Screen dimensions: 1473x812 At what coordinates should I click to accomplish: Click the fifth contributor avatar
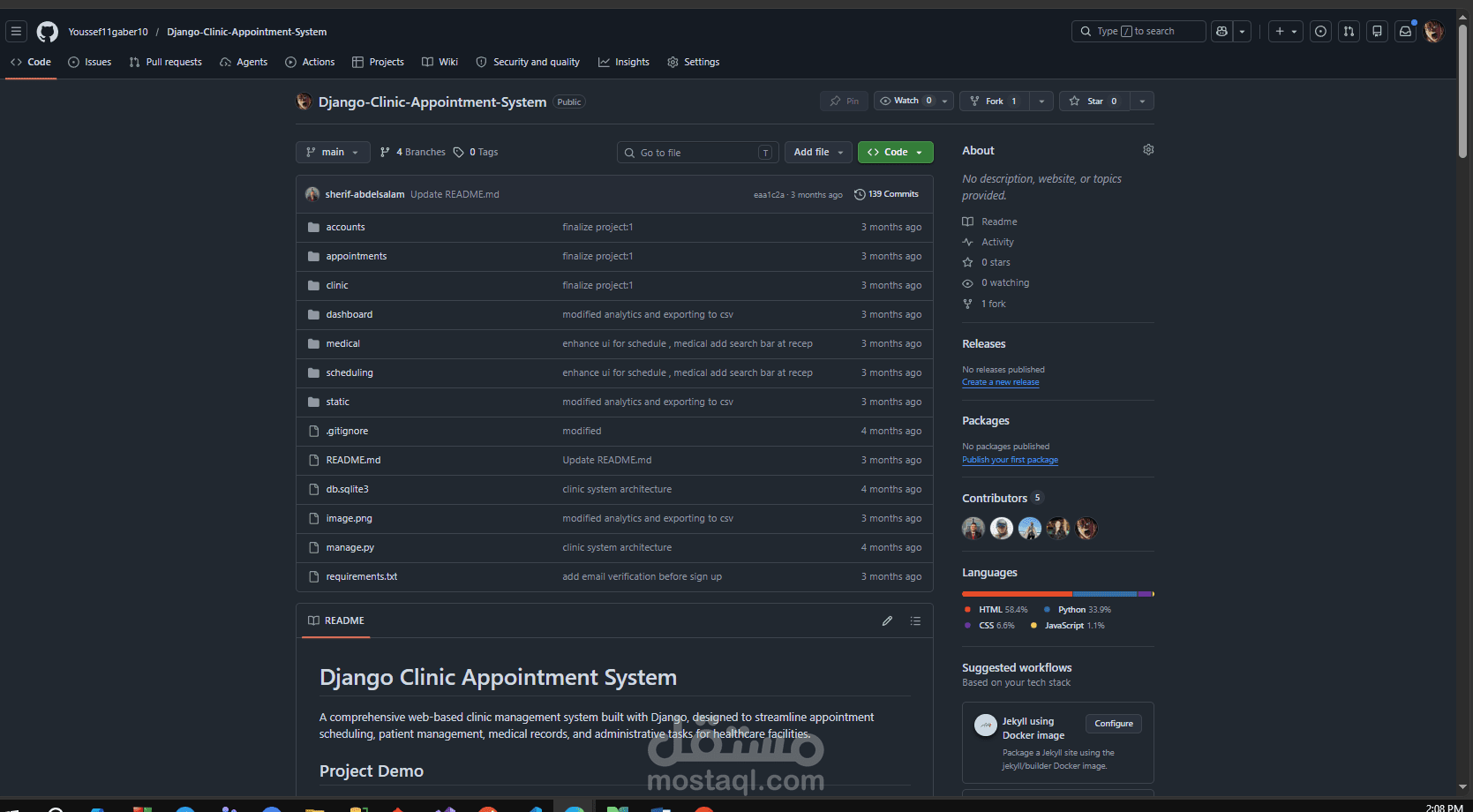coord(1086,528)
